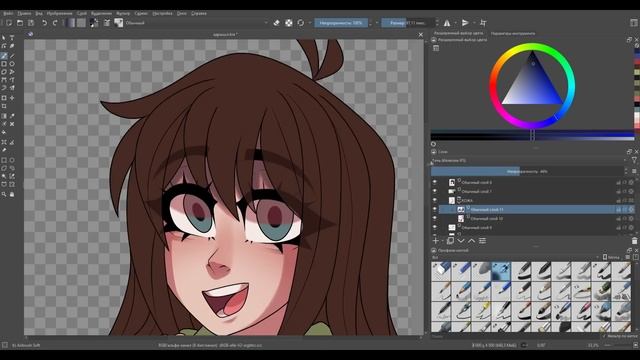
Task: Hide the 'Обычный слой 10' layer
Action: point(434,218)
